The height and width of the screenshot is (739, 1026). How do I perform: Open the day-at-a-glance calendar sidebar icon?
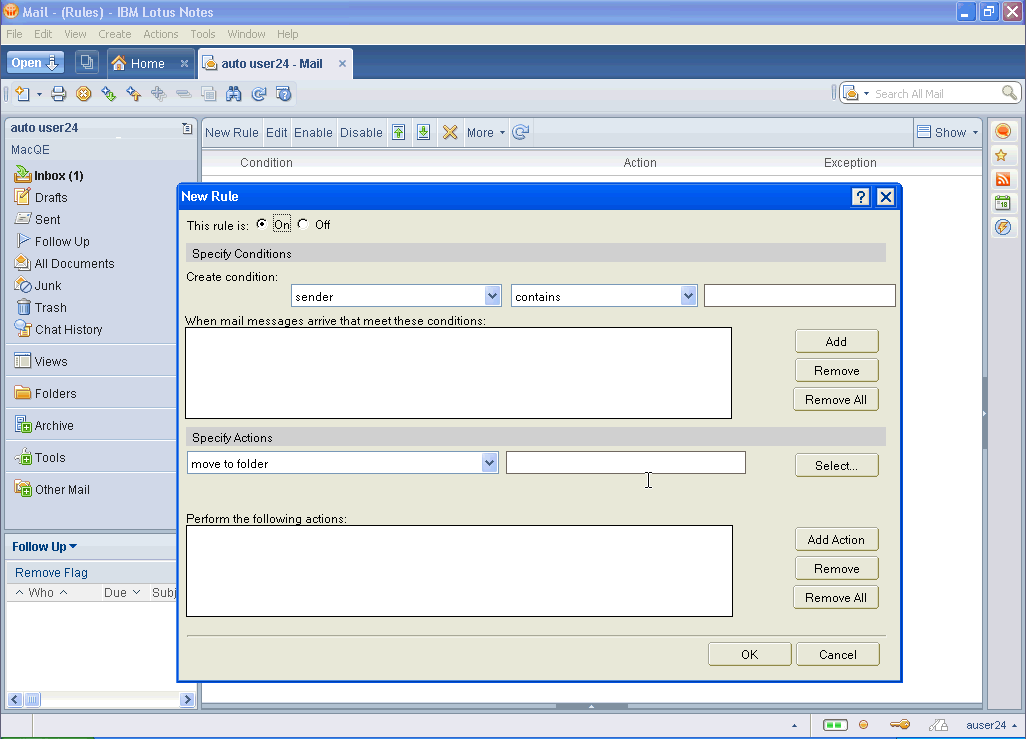coord(1001,203)
